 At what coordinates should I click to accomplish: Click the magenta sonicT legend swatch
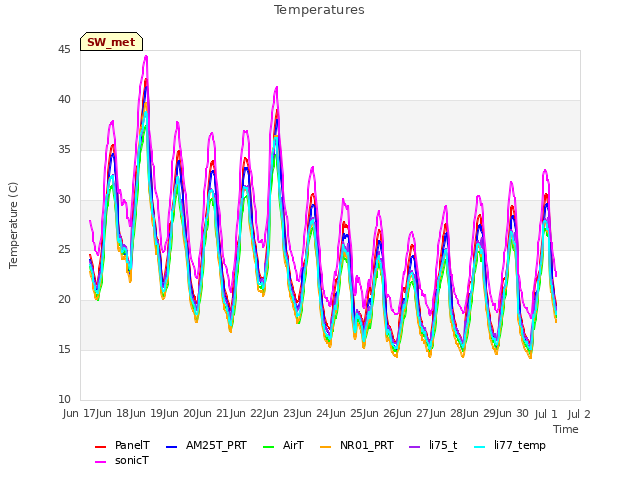[100, 462]
